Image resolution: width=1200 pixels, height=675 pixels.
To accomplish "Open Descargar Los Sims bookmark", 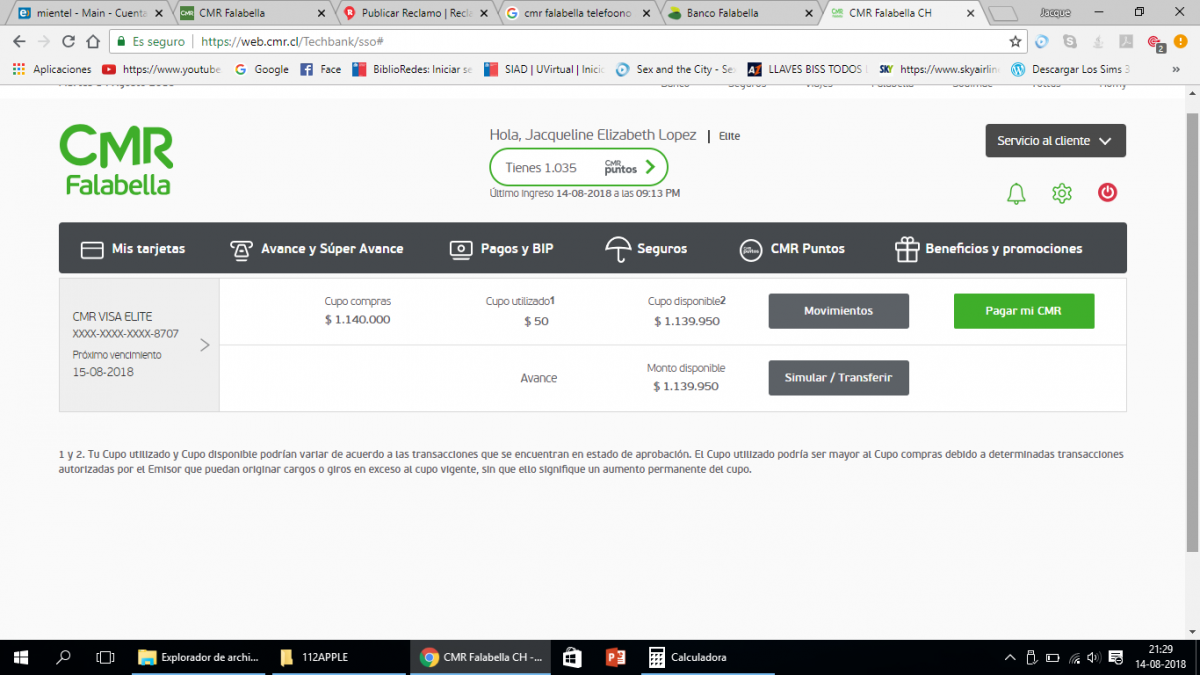I will pos(1070,69).
